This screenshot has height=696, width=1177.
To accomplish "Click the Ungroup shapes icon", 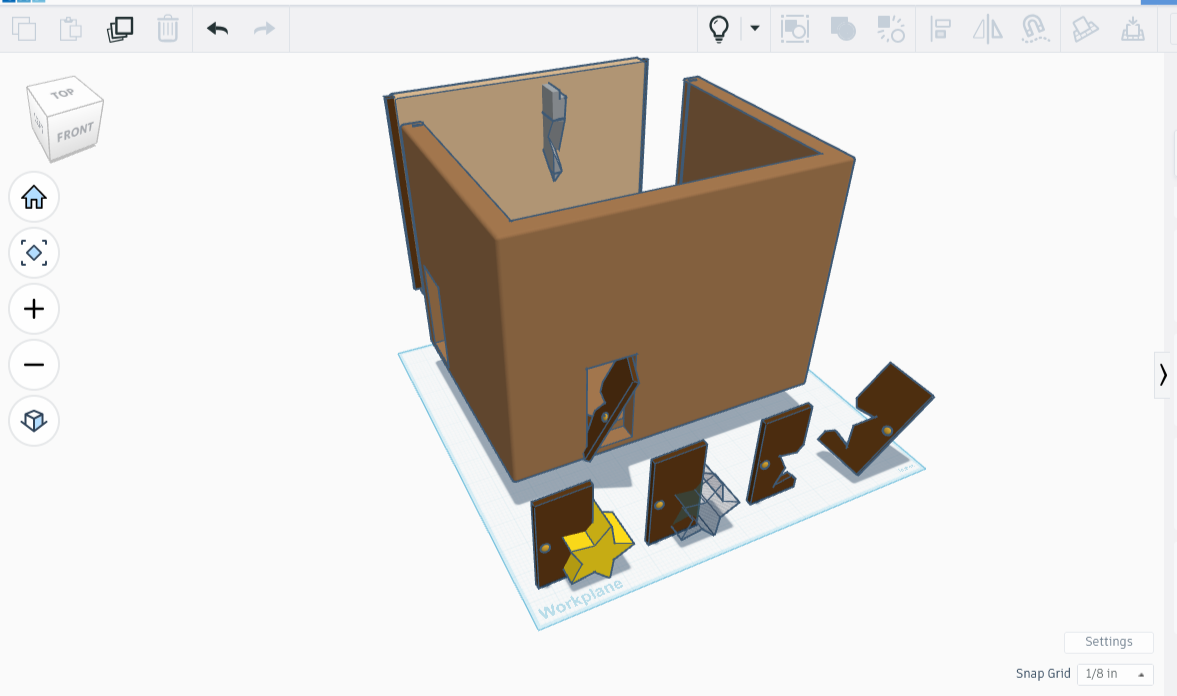I will click(891, 29).
